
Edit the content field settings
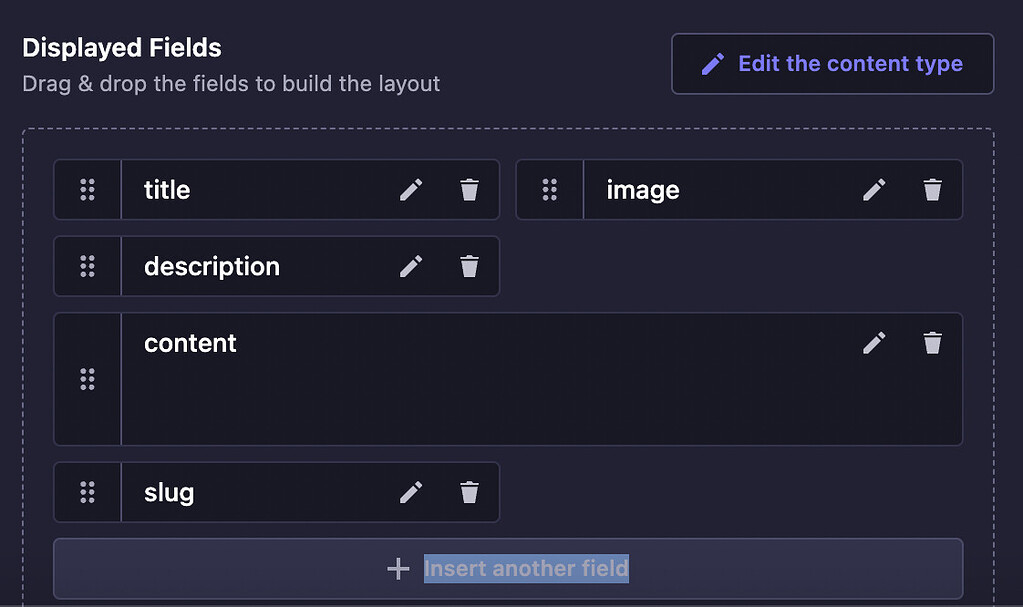click(x=873, y=343)
